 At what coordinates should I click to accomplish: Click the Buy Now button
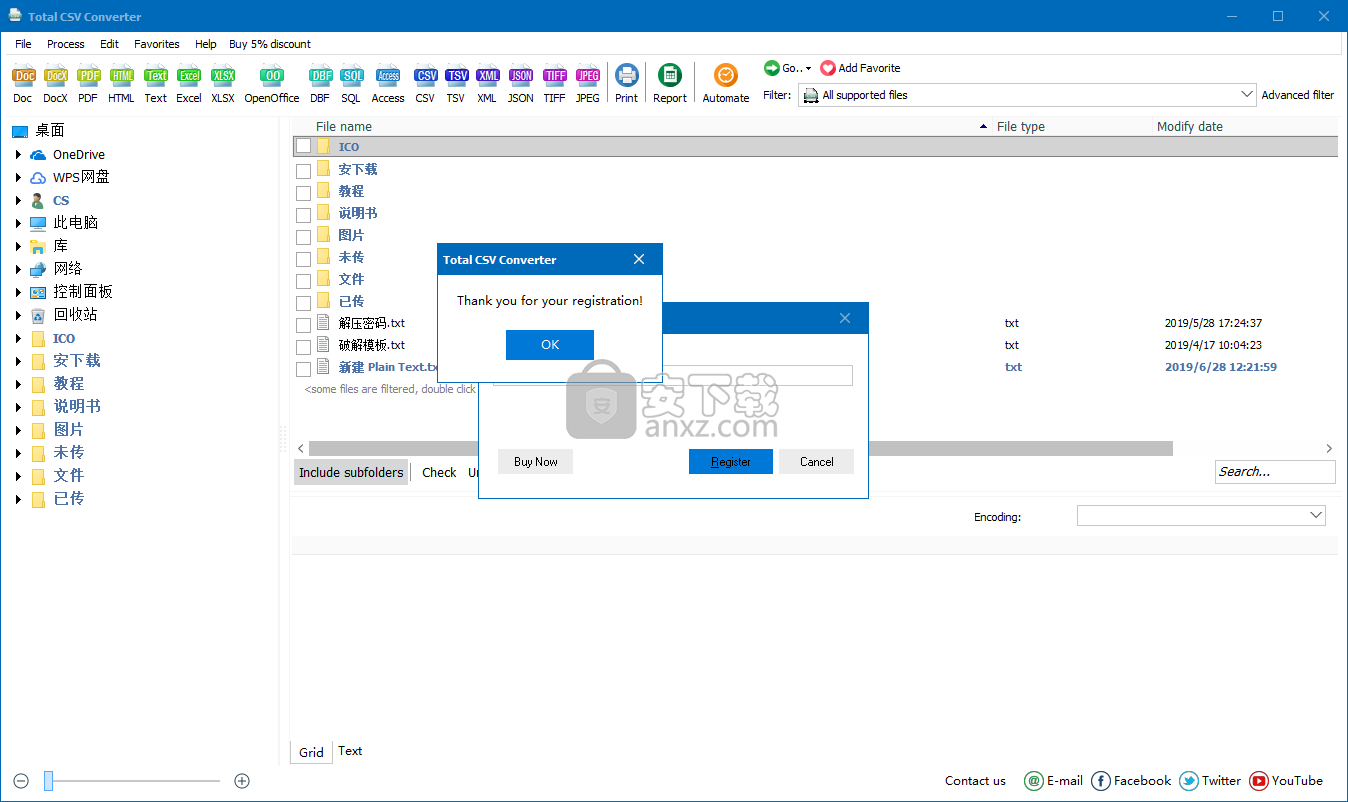(x=535, y=462)
